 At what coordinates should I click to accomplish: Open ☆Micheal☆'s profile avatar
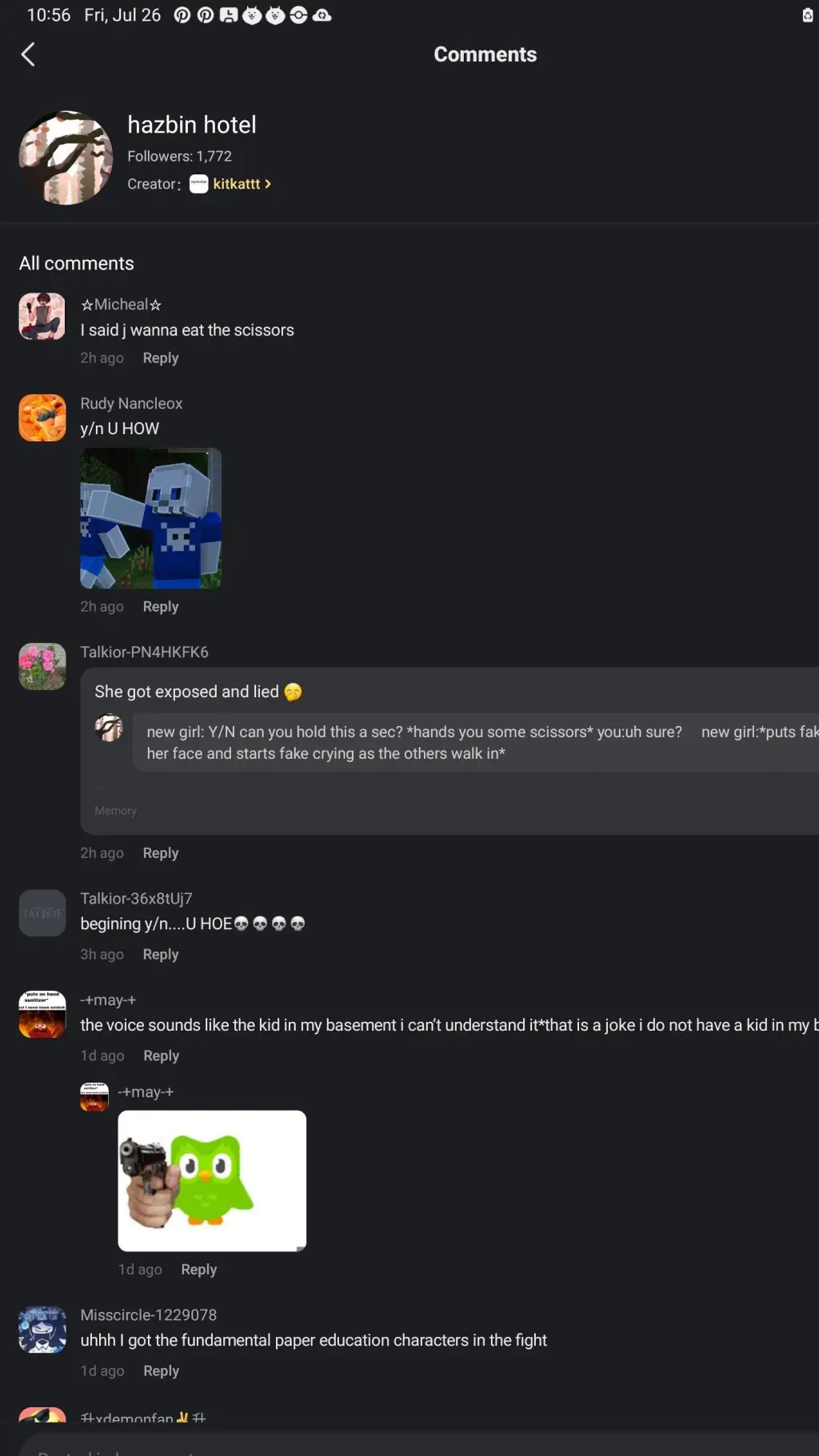click(x=42, y=317)
